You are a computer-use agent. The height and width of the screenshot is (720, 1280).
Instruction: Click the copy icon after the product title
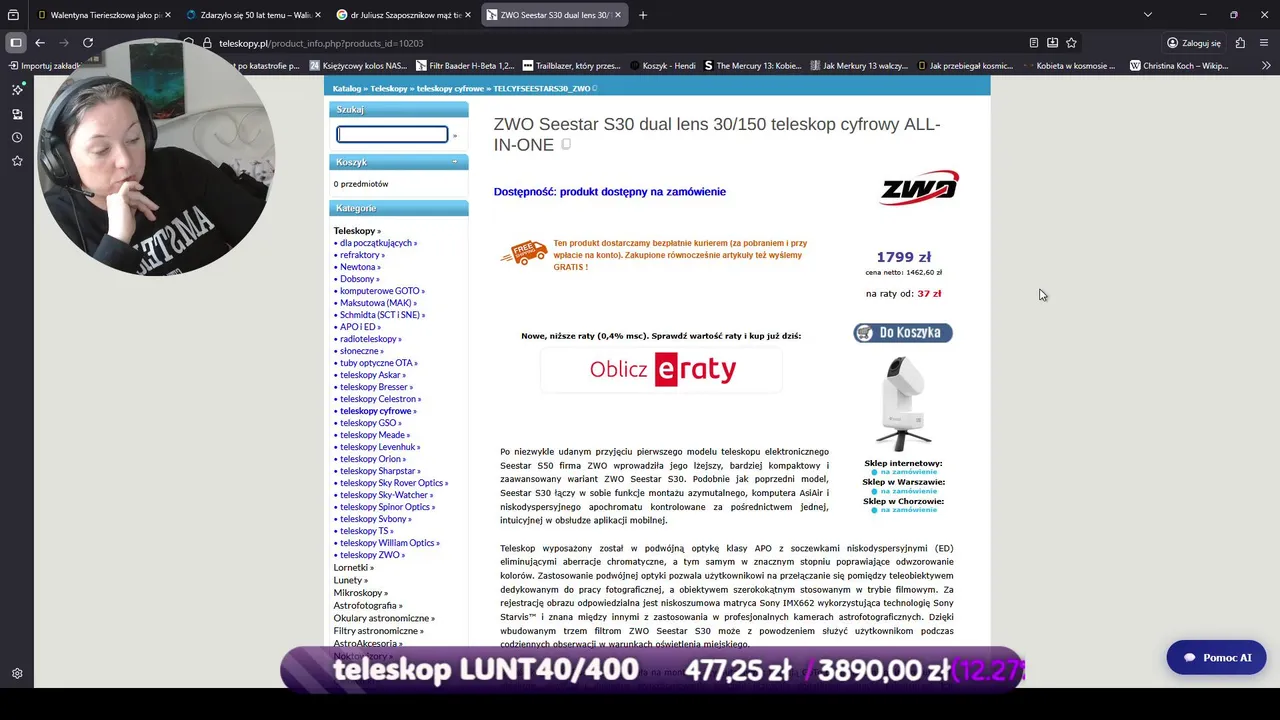pyautogui.click(x=566, y=145)
